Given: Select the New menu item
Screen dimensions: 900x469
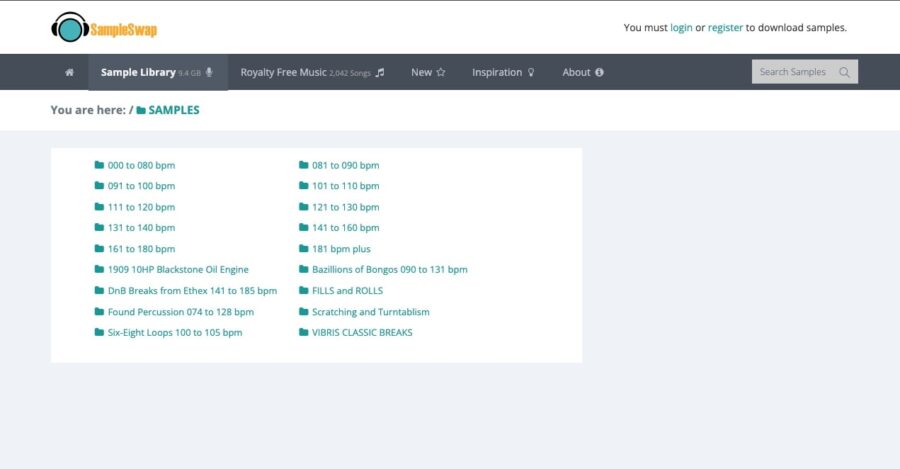Looking at the screenshot, I should click(428, 72).
